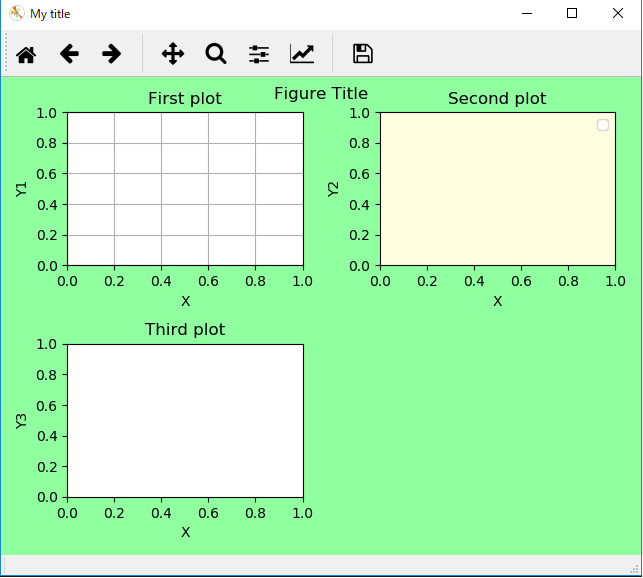Click the X label under Second plot
The width and height of the screenshot is (643, 578).
tap(497, 302)
